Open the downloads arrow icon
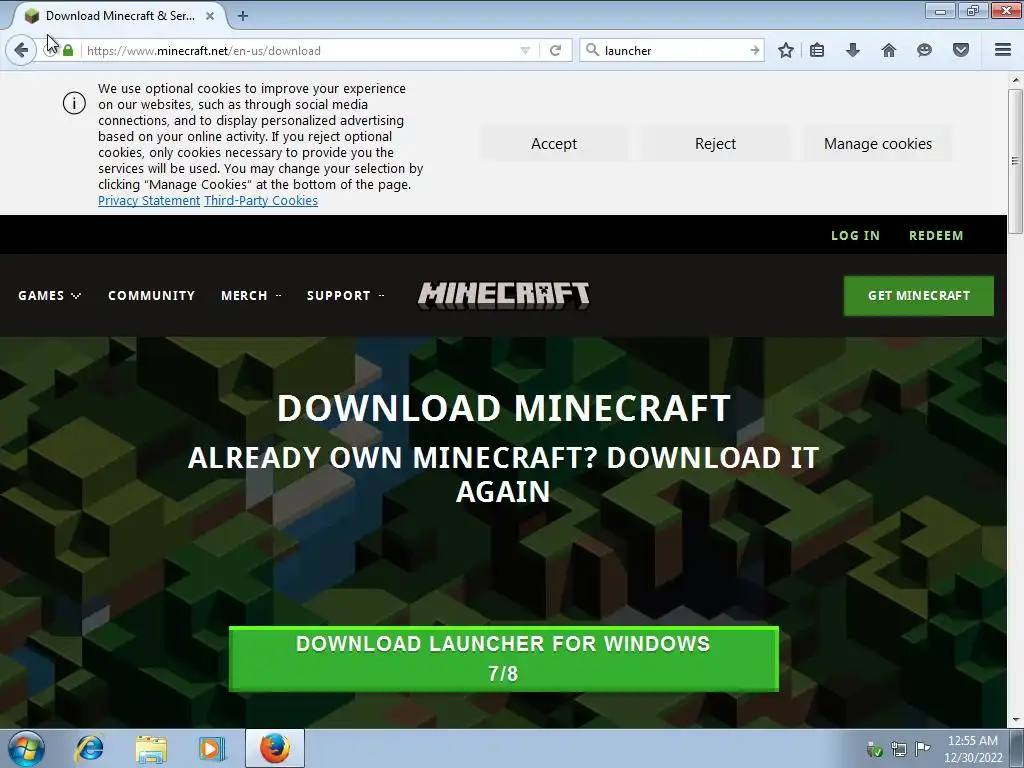1024x768 pixels. pos(853,50)
